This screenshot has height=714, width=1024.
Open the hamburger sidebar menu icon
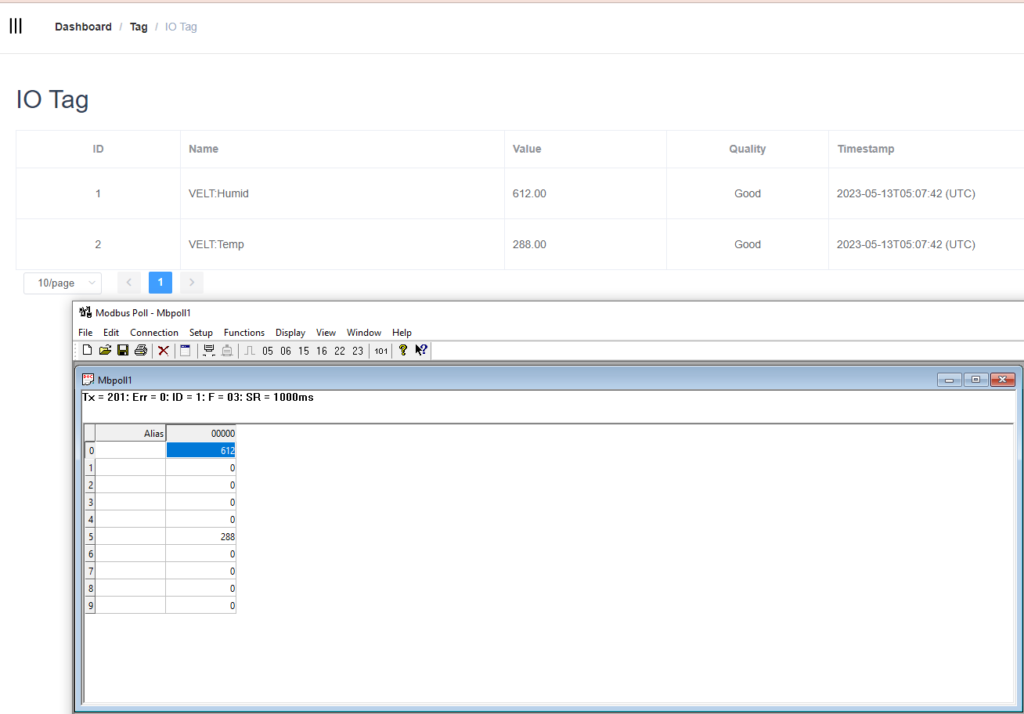click(x=16, y=26)
